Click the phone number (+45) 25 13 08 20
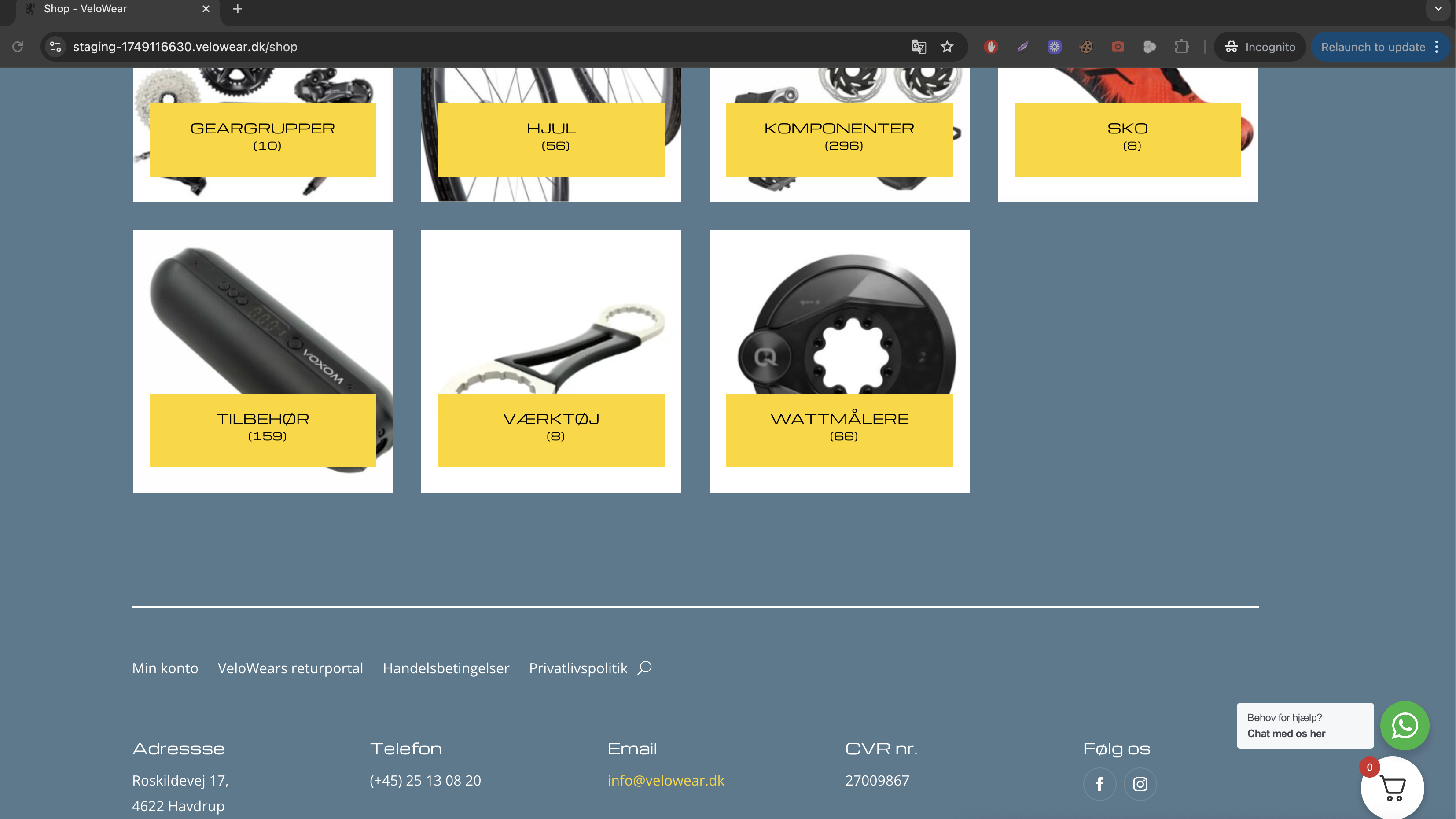The image size is (1456, 819). 425,781
